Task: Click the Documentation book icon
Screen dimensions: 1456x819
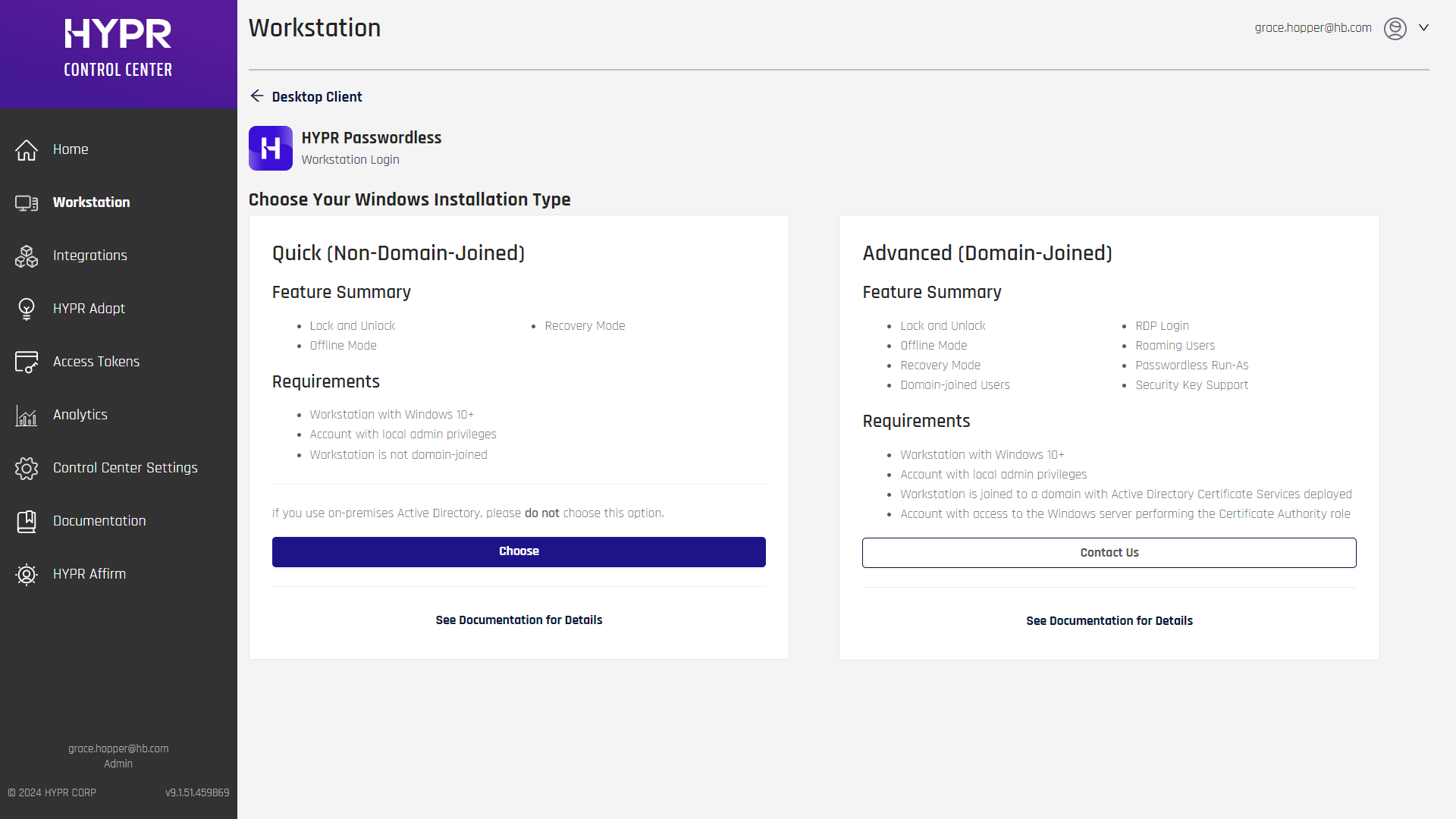Action: click(27, 522)
